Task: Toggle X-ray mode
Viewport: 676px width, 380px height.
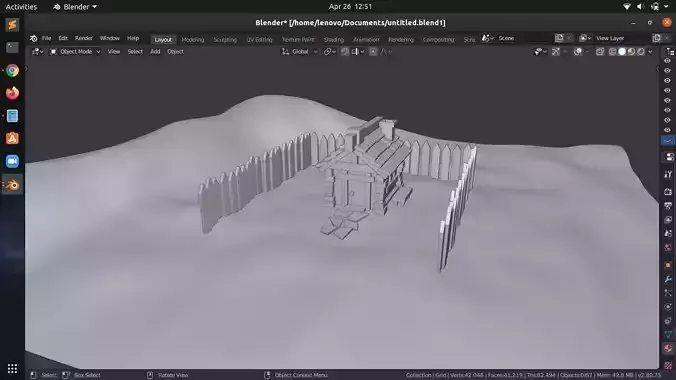Action: click(x=600, y=52)
